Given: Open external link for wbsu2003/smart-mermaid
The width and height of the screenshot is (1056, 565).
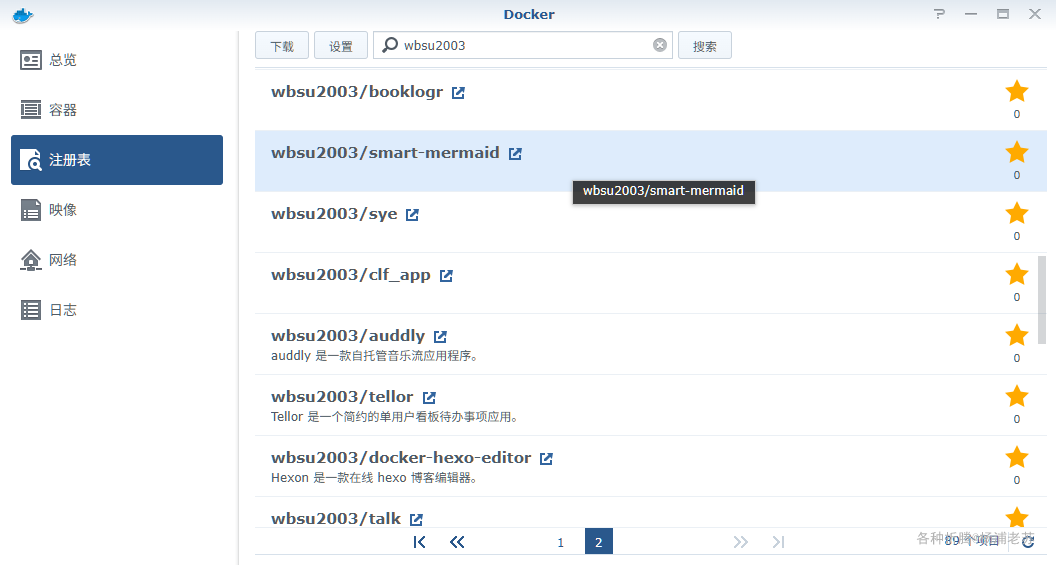Looking at the screenshot, I should [515, 154].
